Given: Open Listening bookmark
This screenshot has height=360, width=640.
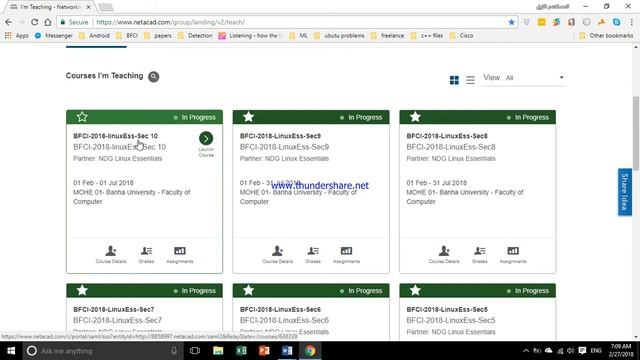Looking at the screenshot, I should pos(251,36).
